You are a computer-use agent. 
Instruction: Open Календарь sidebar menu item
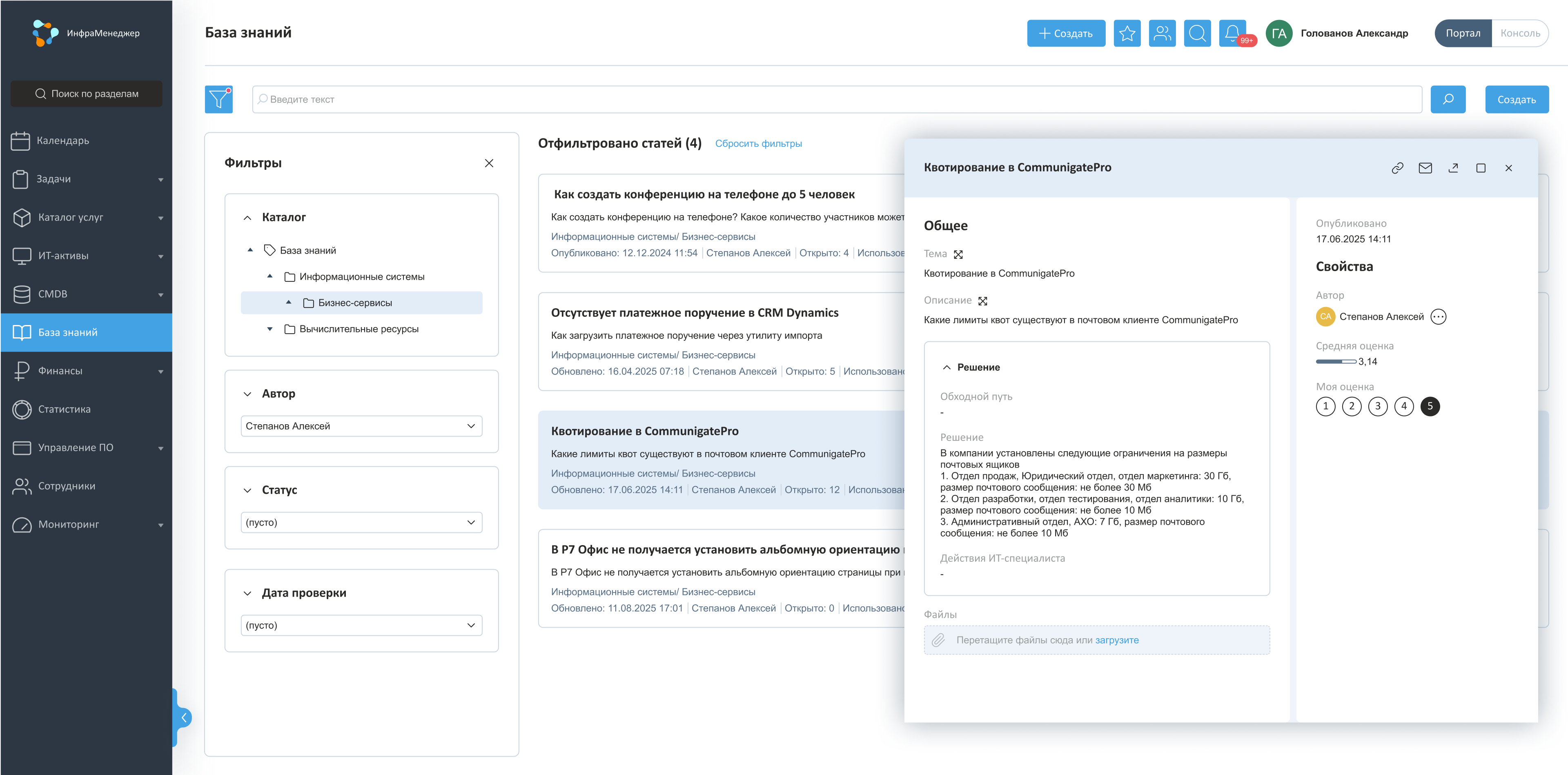click(63, 140)
